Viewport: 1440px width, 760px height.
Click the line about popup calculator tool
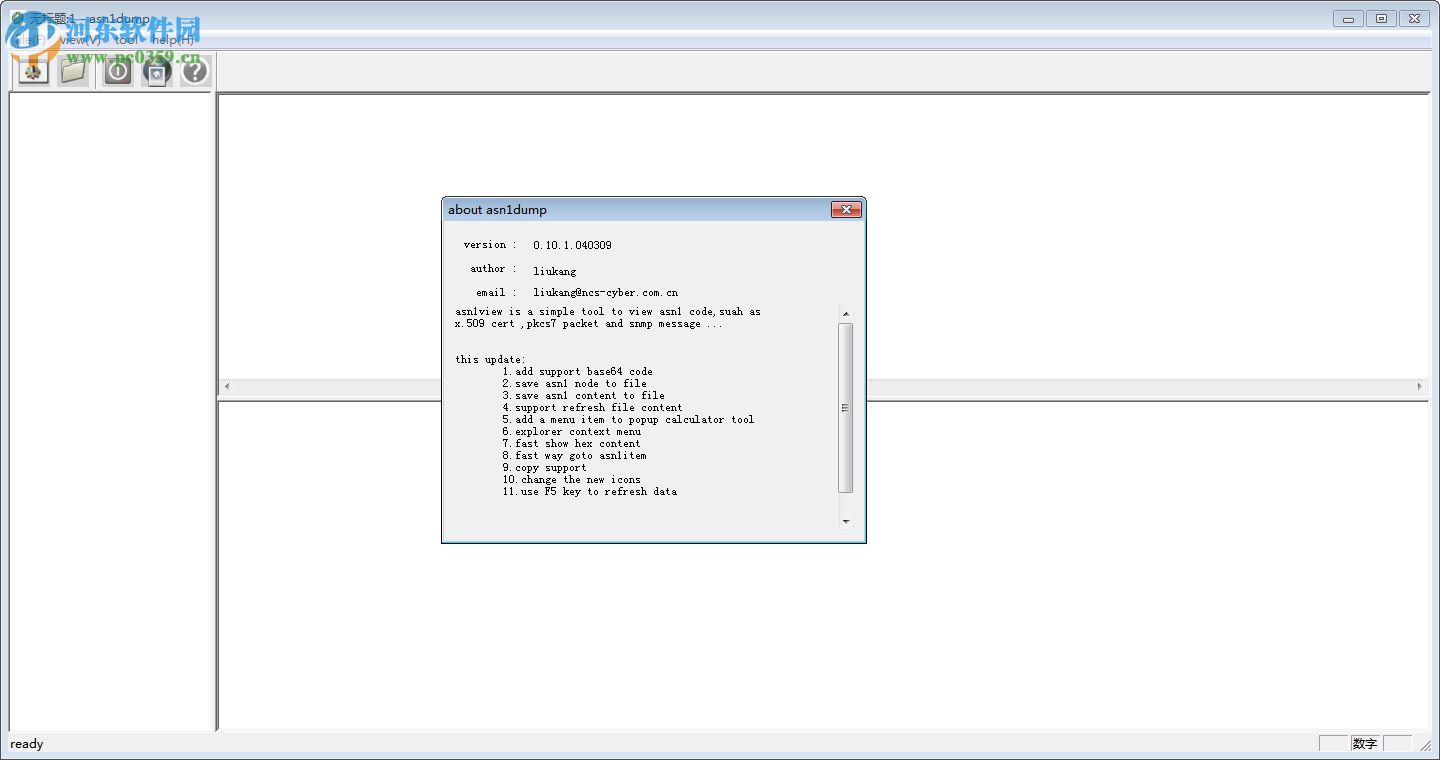[628, 420]
